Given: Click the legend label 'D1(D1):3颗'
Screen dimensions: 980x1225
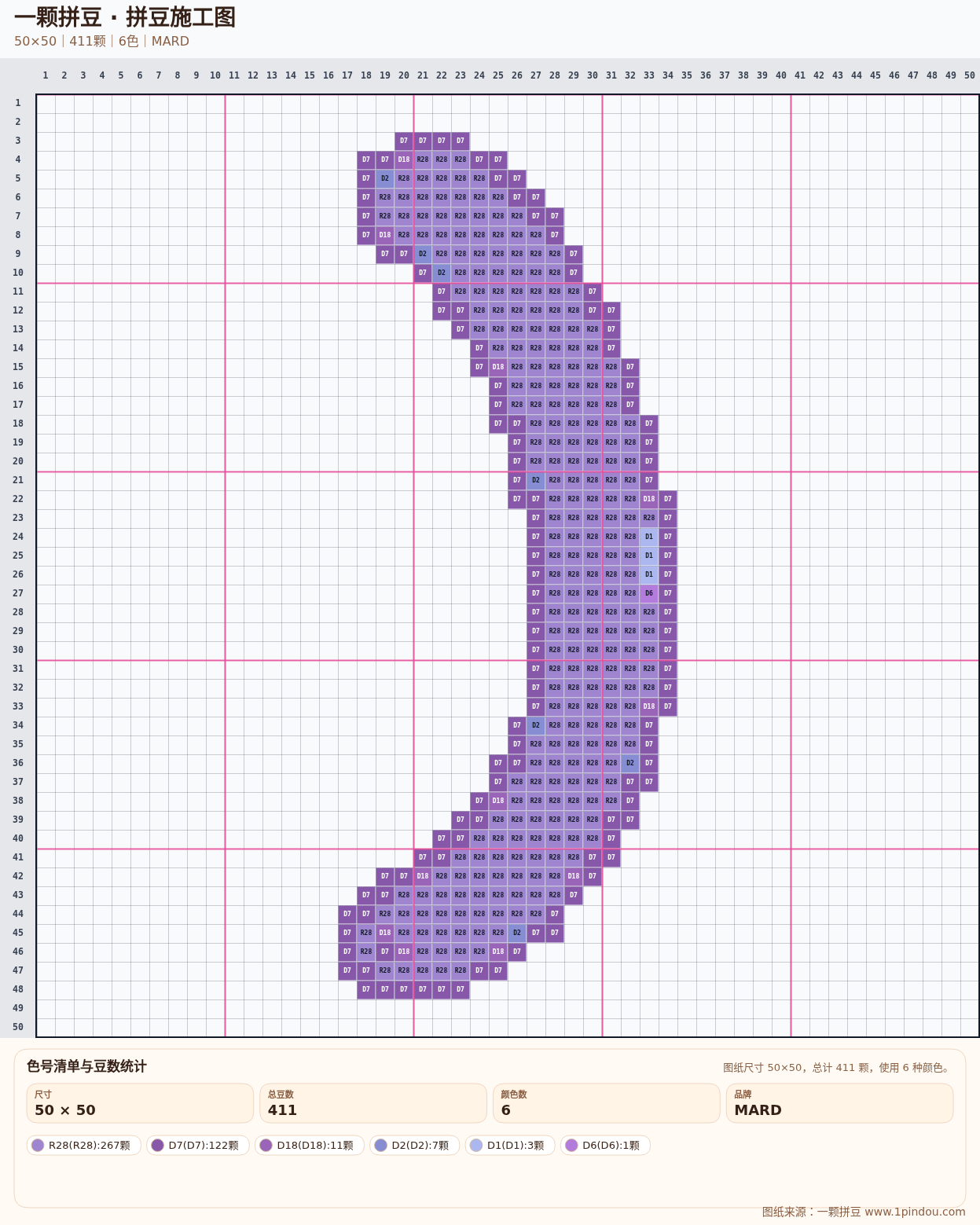Looking at the screenshot, I should click(x=516, y=1146).
